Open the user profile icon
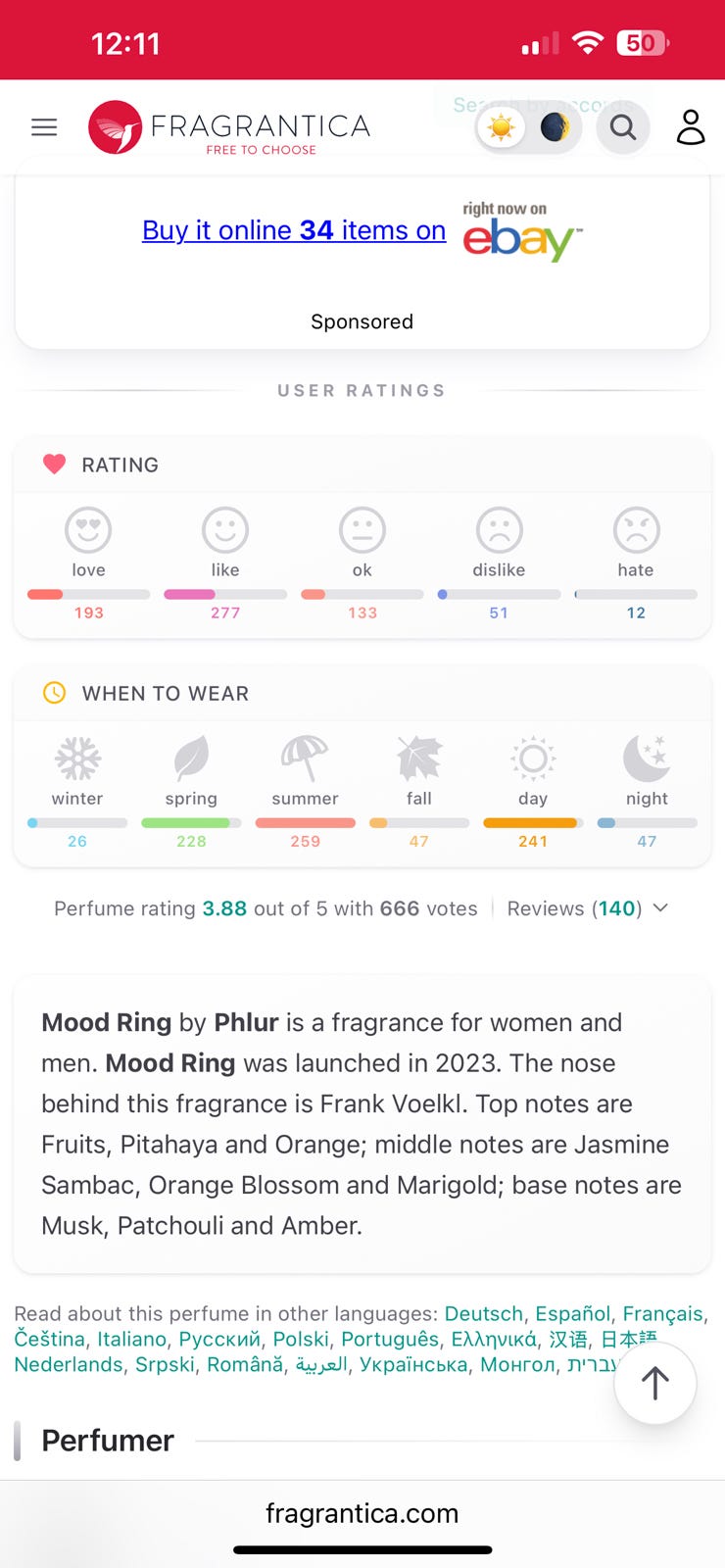725x1568 pixels. 691,127
